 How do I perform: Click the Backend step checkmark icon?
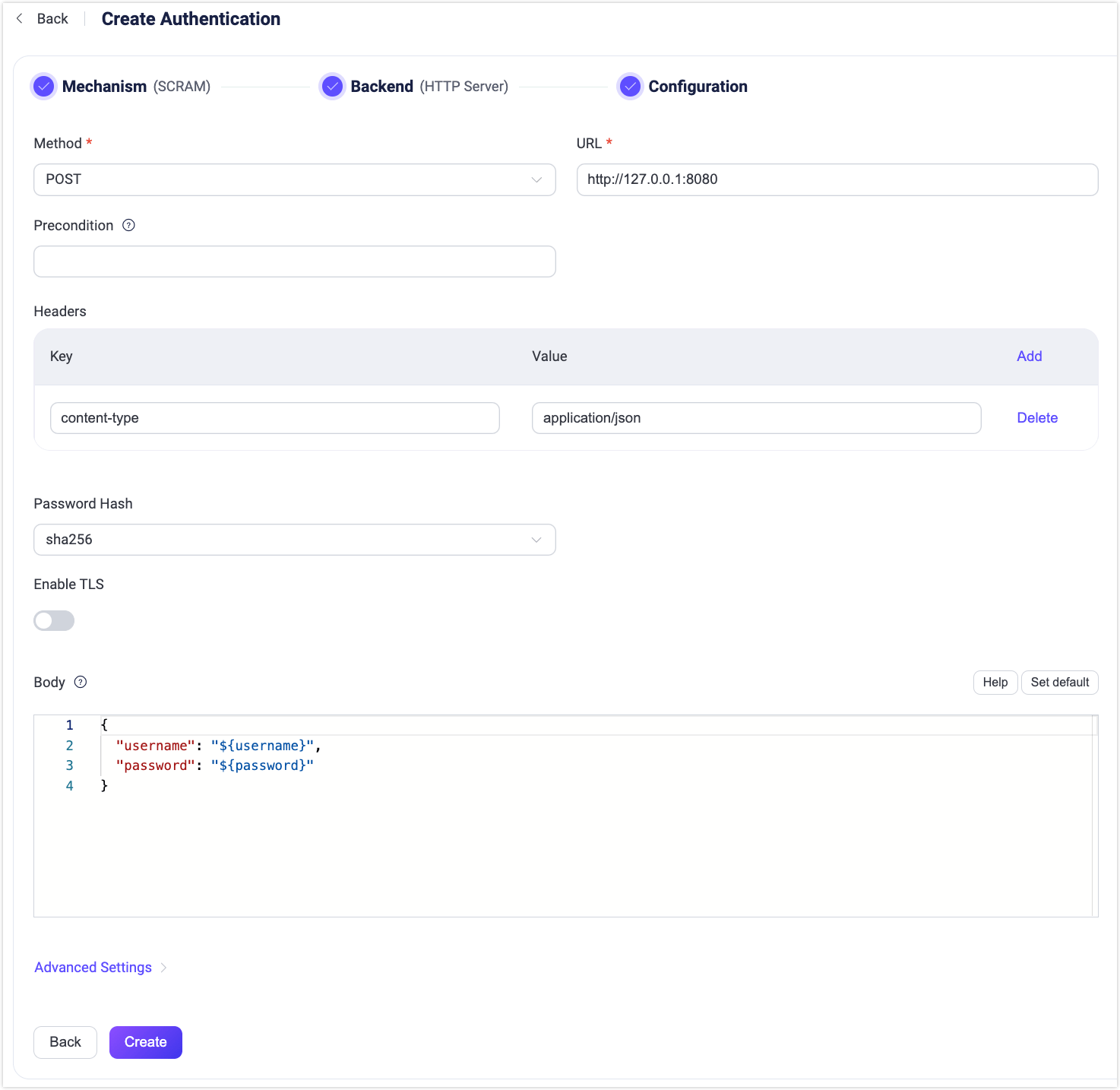pyautogui.click(x=332, y=87)
